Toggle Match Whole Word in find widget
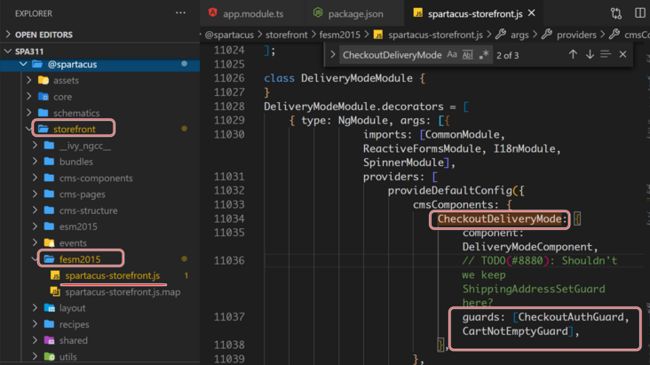The image size is (650, 365). pos(467,55)
